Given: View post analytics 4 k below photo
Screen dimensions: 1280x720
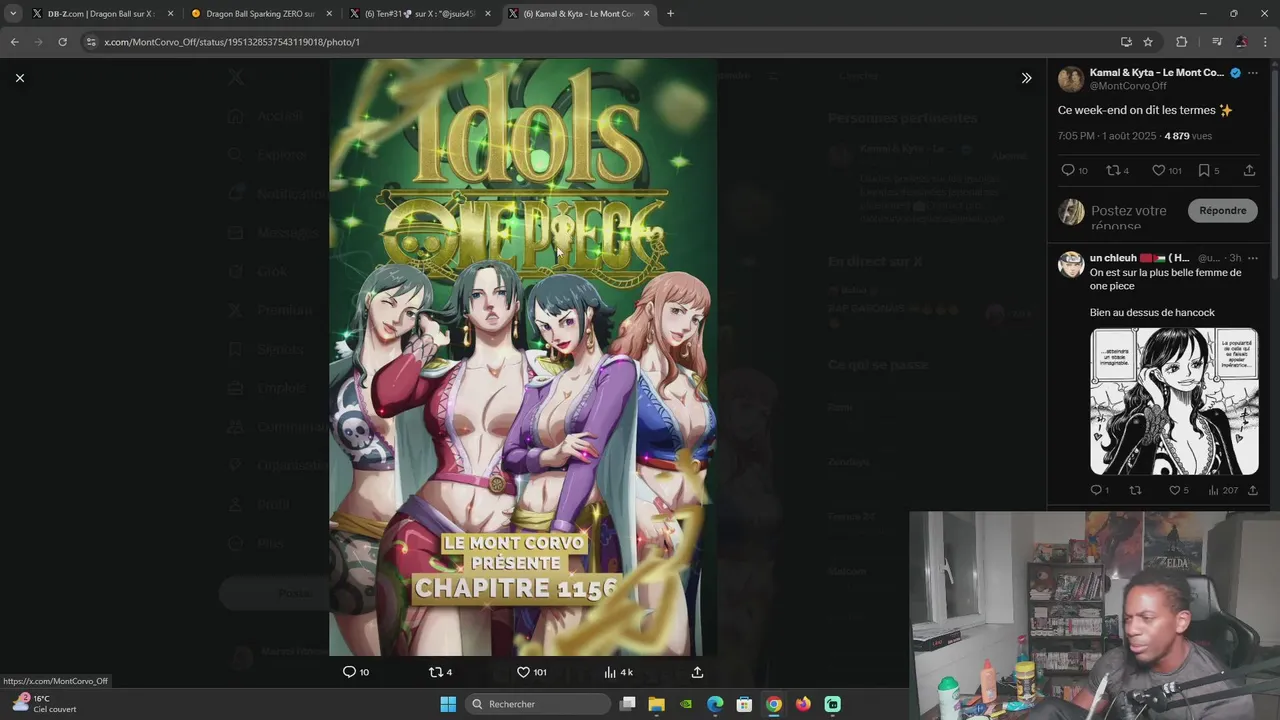Looking at the screenshot, I should click(618, 672).
